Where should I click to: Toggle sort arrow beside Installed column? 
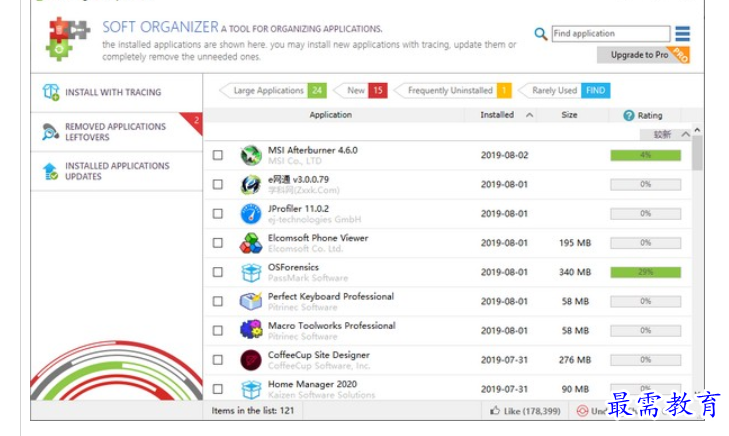tap(530, 115)
